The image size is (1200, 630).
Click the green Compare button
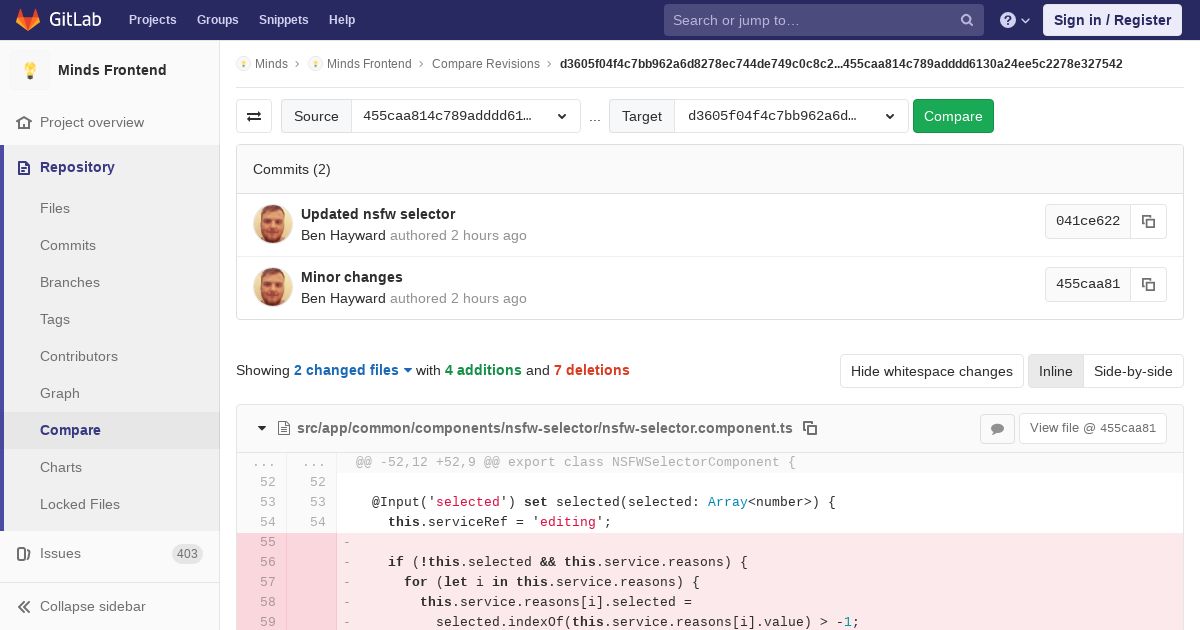(953, 116)
